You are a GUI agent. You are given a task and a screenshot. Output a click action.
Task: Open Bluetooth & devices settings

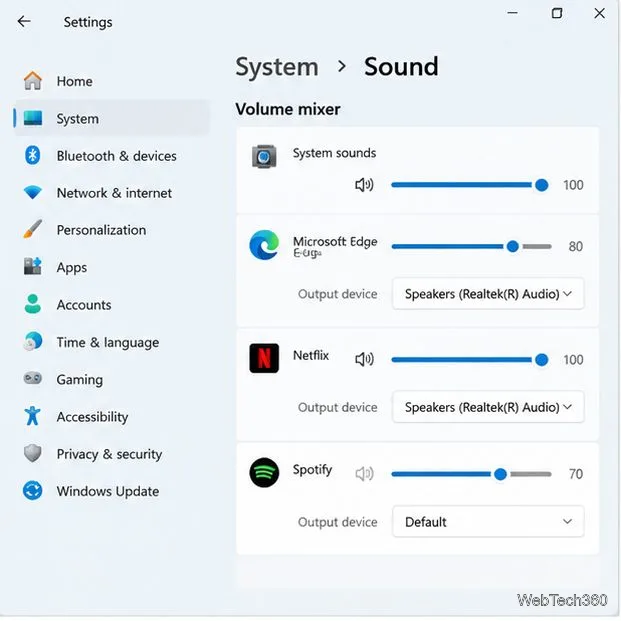[112, 155]
